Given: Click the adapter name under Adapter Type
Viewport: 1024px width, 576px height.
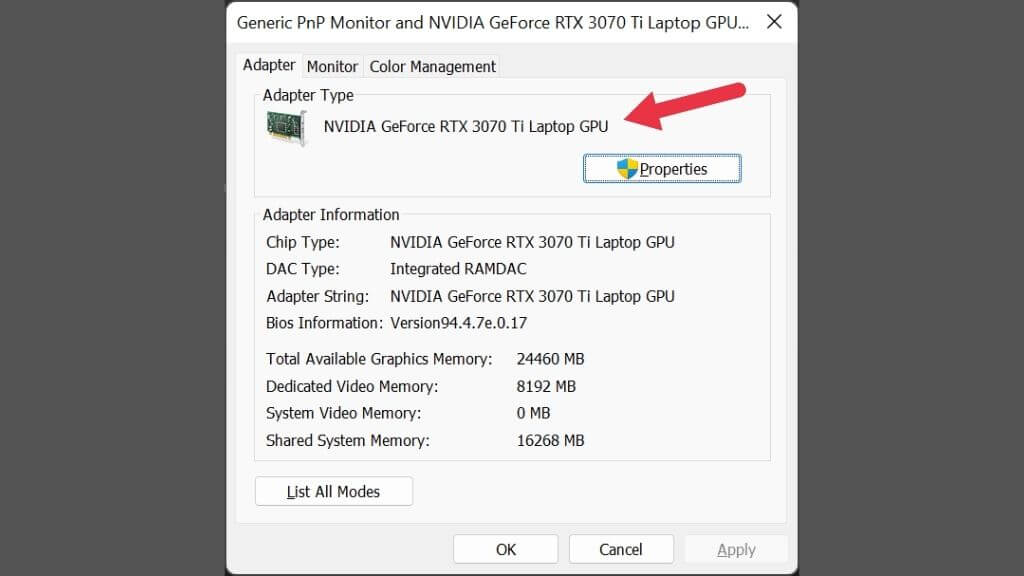Looking at the screenshot, I should click(x=465, y=126).
